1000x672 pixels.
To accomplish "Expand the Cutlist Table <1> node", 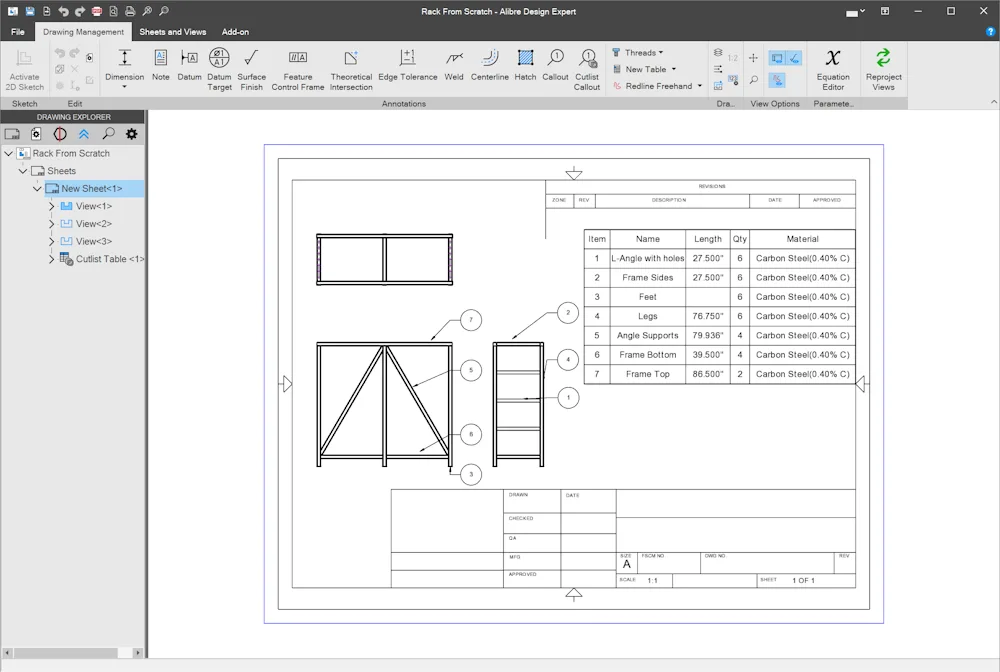I will point(52,259).
